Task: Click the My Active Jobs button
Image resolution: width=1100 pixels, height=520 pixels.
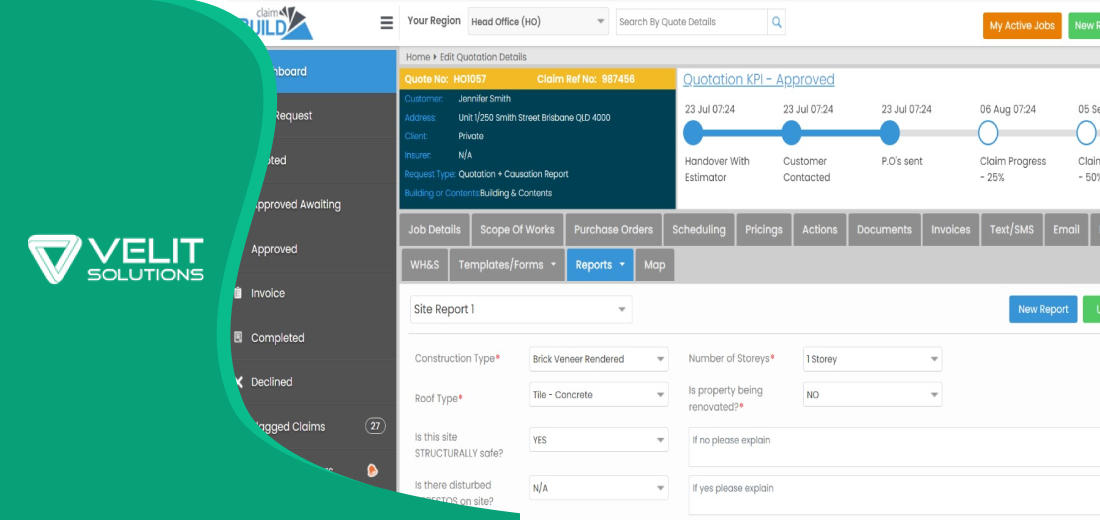Action: click(1022, 26)
